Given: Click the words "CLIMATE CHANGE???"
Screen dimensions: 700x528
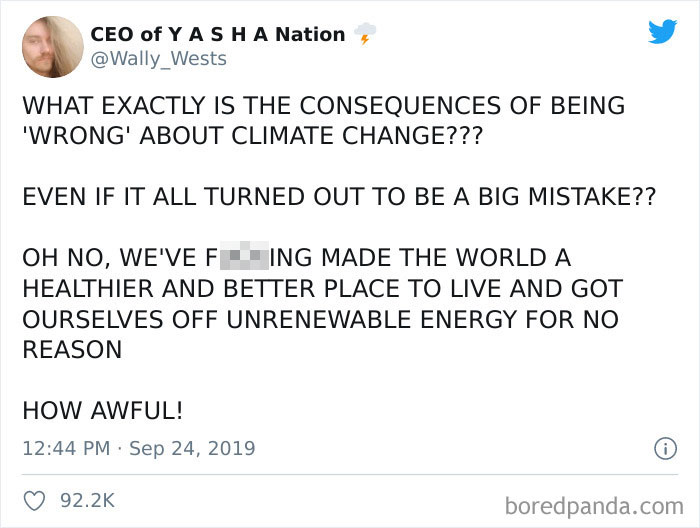Looking at the screenshot, I should tap(375, 135).
